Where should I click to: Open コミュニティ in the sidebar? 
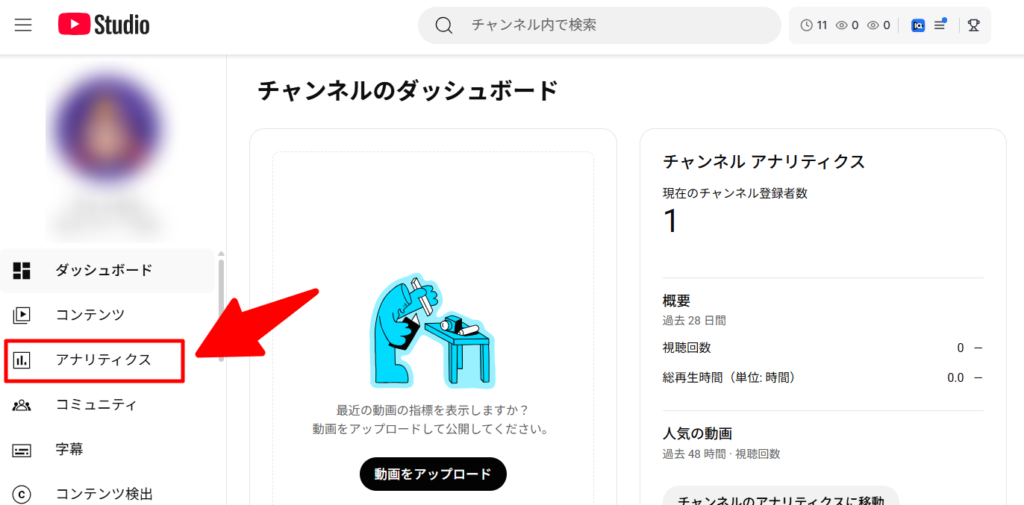(108, 405)
